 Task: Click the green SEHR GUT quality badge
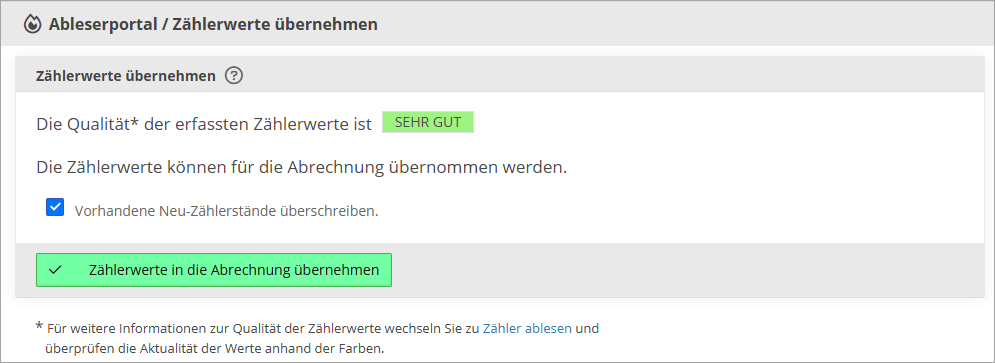click(428, 122)
